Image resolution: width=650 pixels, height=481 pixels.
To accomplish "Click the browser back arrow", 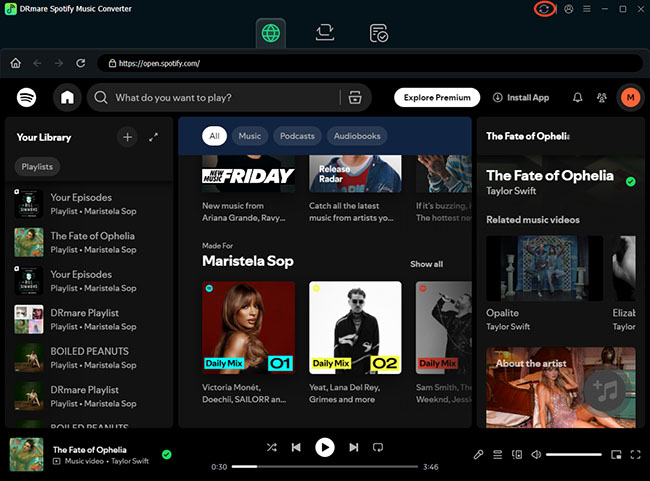I will [37, 63].
